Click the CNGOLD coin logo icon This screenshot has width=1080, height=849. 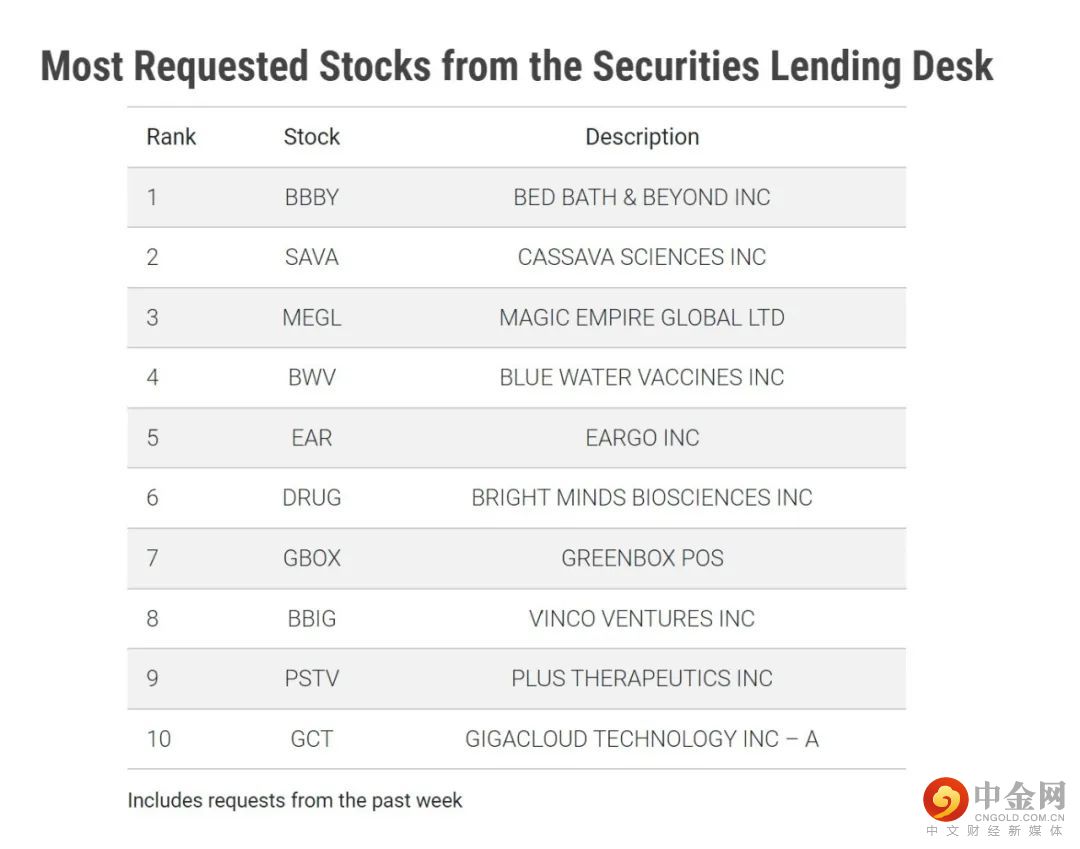945,799
